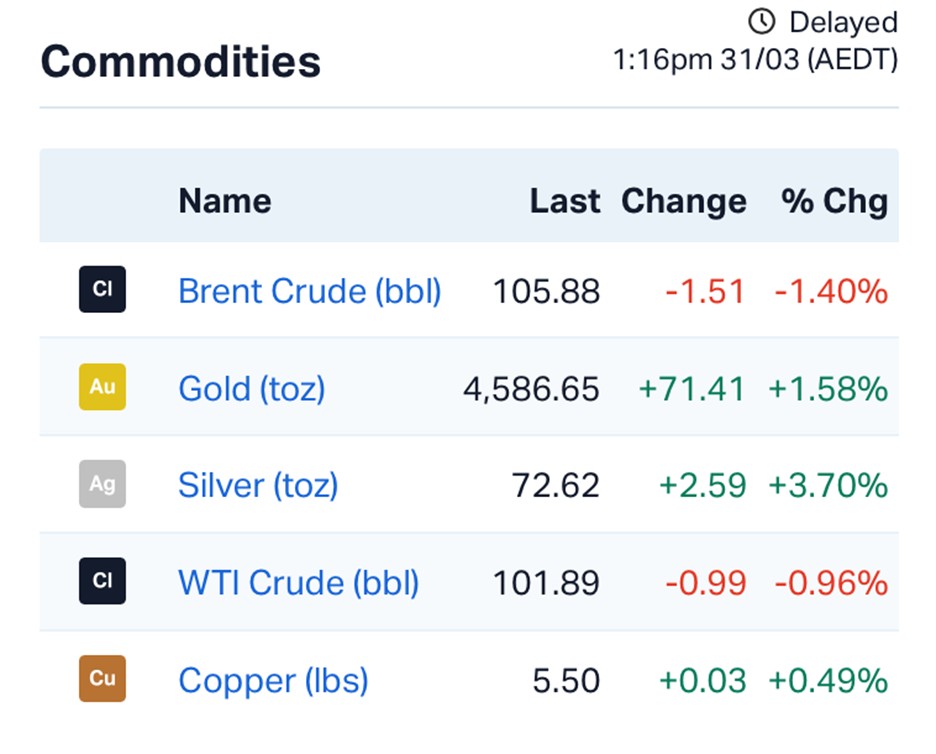Sort by the % Chg column header
This screenshot has height=754, width=936.
(834, 201)
